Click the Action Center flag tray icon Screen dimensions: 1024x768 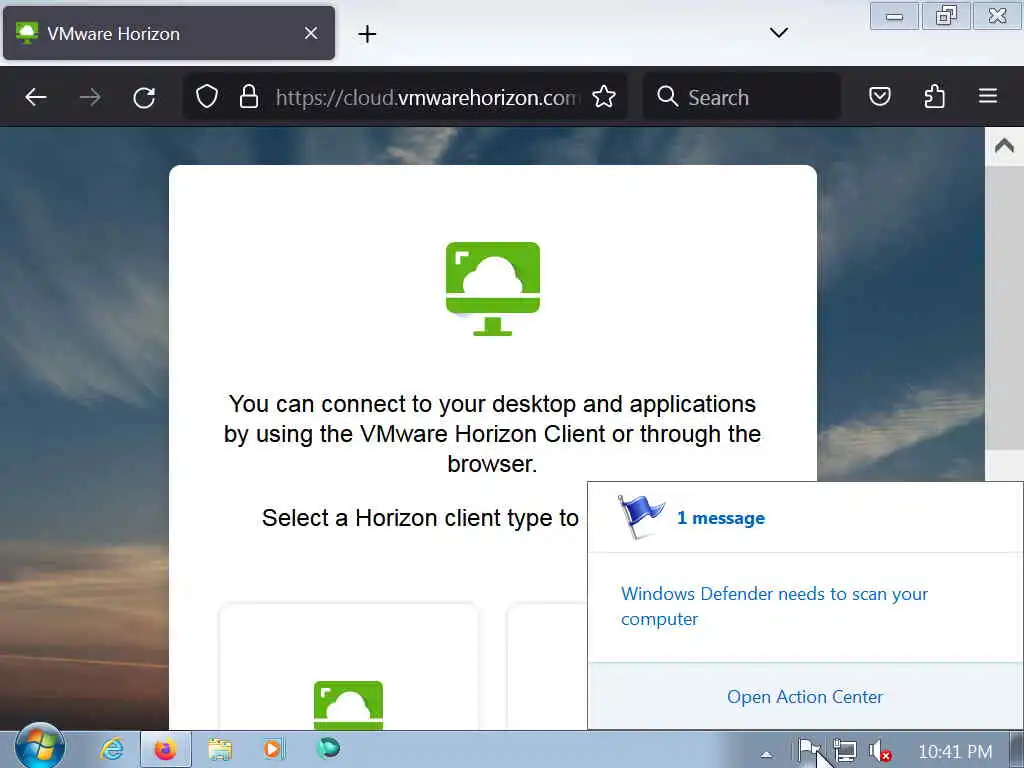click(x=809, y=751)
